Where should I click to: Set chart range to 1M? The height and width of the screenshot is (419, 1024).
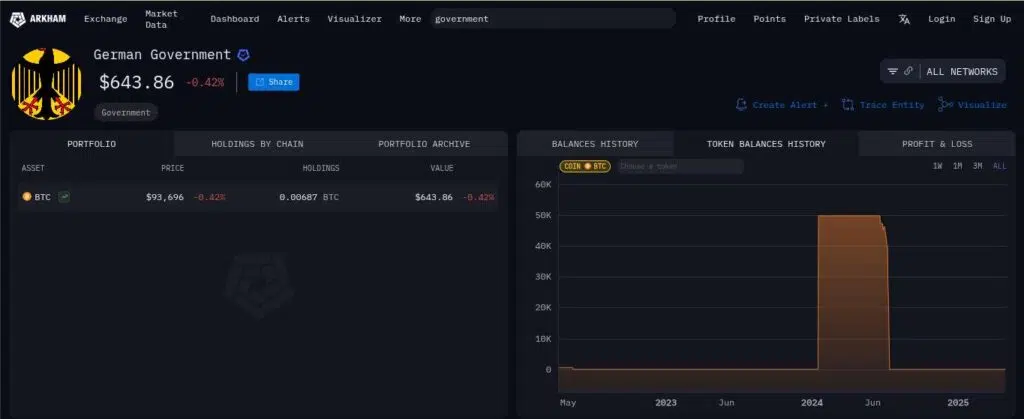point(957,166)
